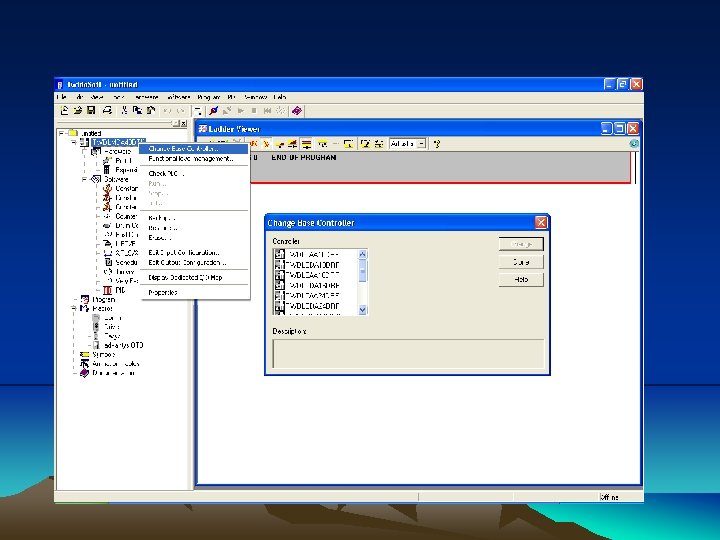Screen dimensions: 720x540
Task: Click the Constants icon in the tree
Action: [107, 188]
